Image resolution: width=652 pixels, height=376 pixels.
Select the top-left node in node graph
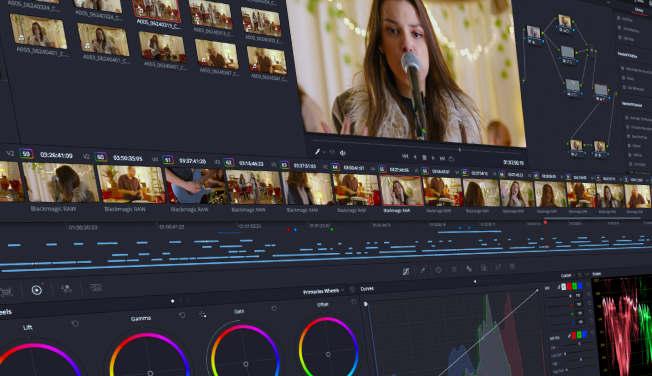click(x=533, y=34)
